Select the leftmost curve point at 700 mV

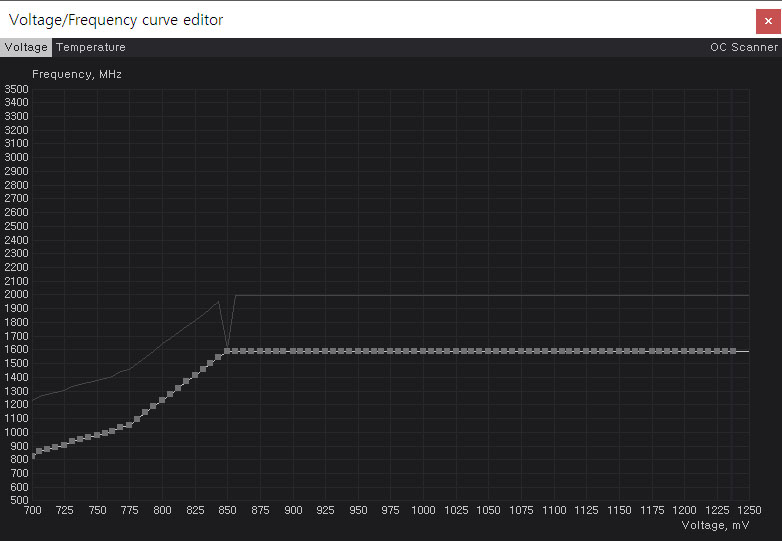(x=33, y=456)
